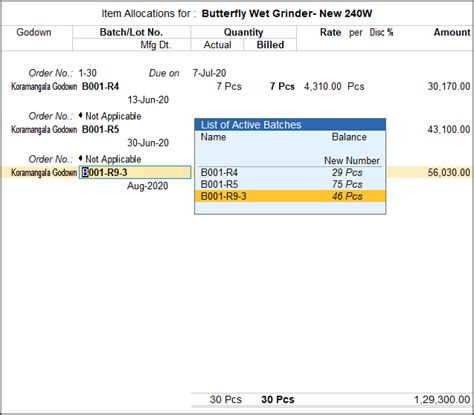Screen dimensions: 474x415
Task: Click the Disc % column header
Action: 381,32
